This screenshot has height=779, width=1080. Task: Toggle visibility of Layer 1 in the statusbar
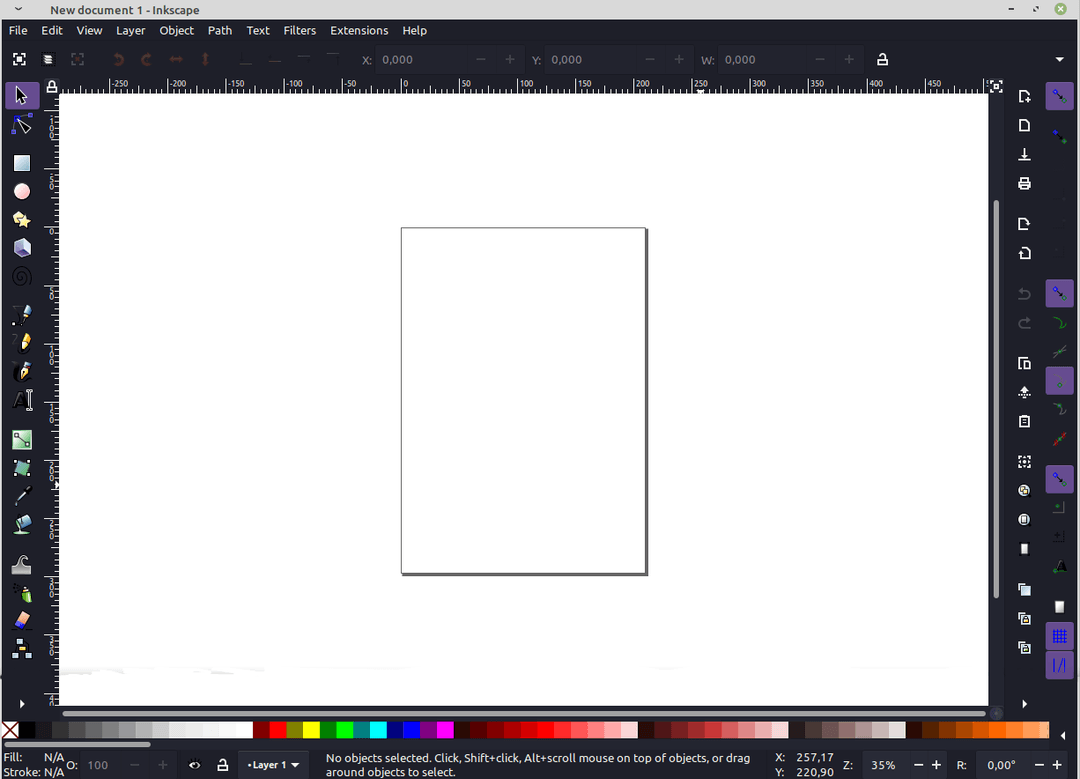pyautogui.click(x=194, y=764)
